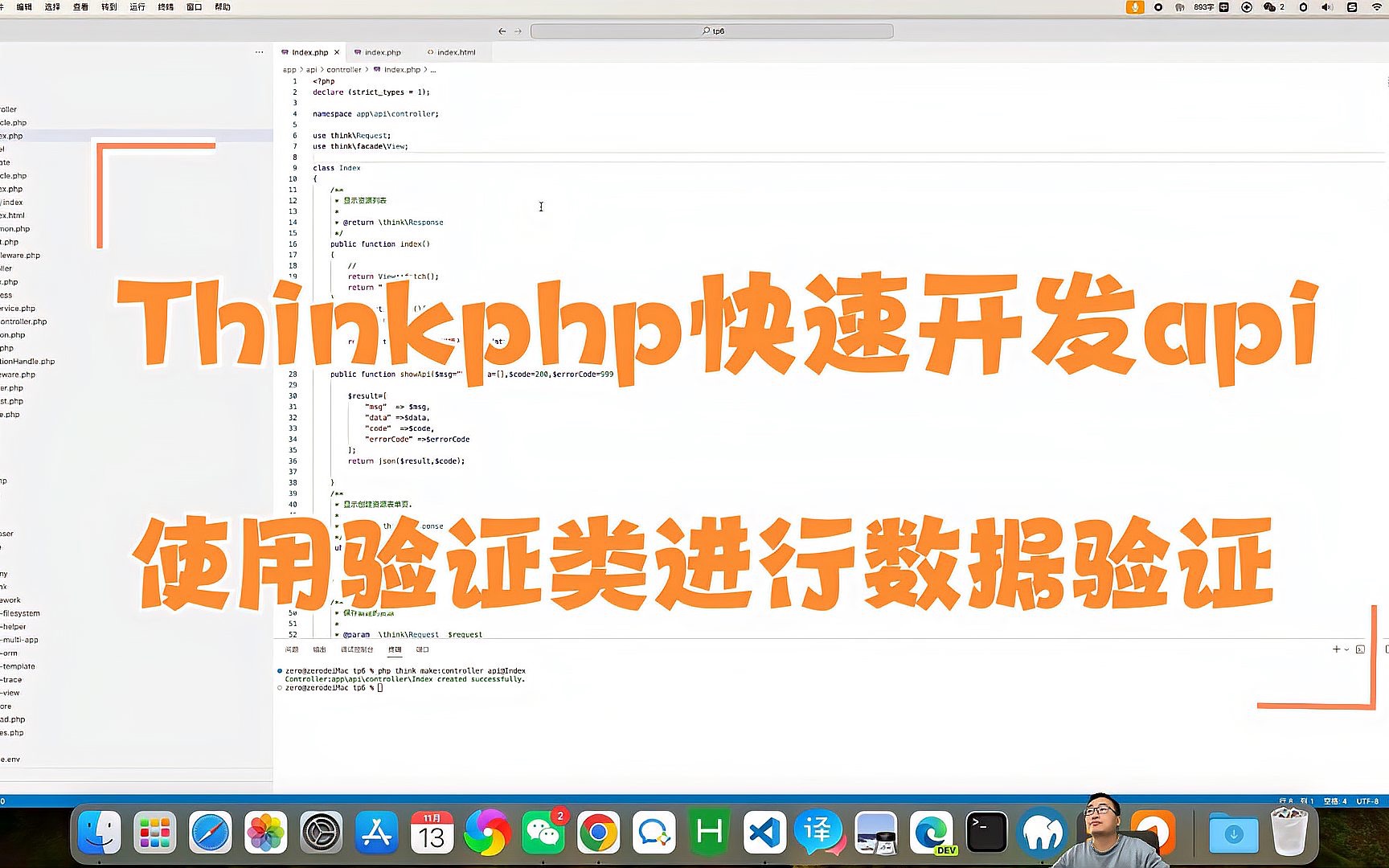Open Photos app from the dock
The height and width of the screenshot is (868, 1389).
coord(265,832)
